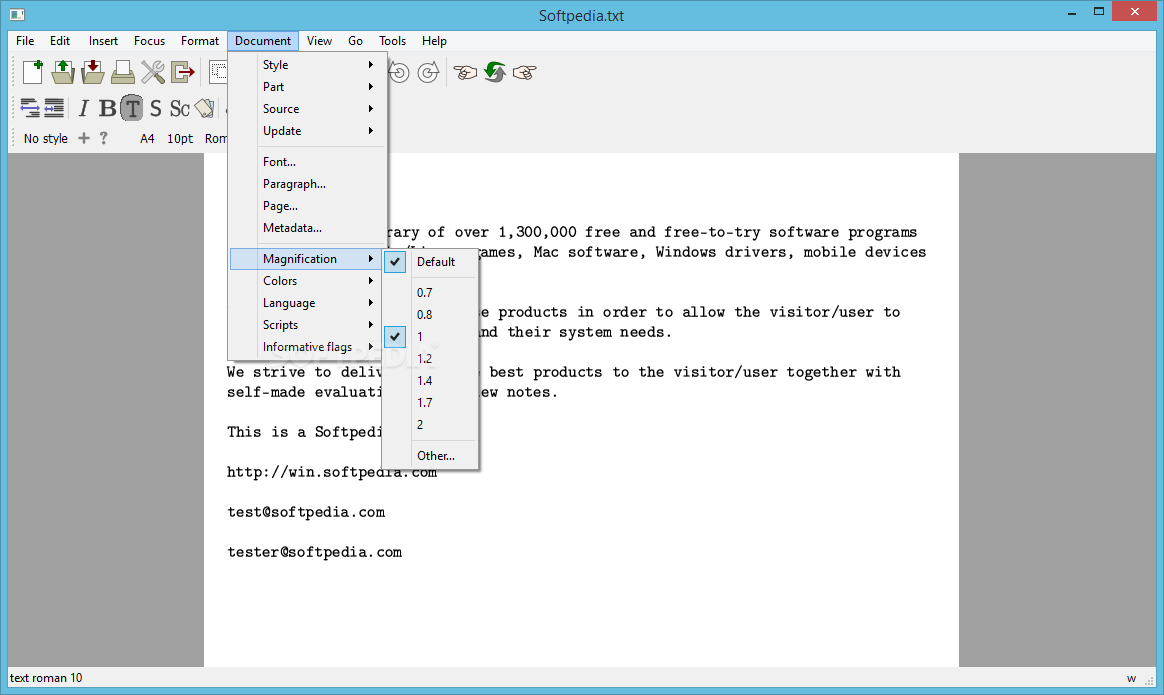
Task: Expand the Colors submenu
Action: click(308, 281)
